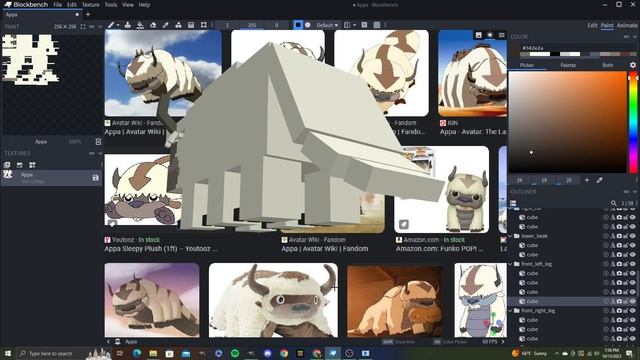Switch to Edit mode
This screenshot has height=360, width=640.
592,25
